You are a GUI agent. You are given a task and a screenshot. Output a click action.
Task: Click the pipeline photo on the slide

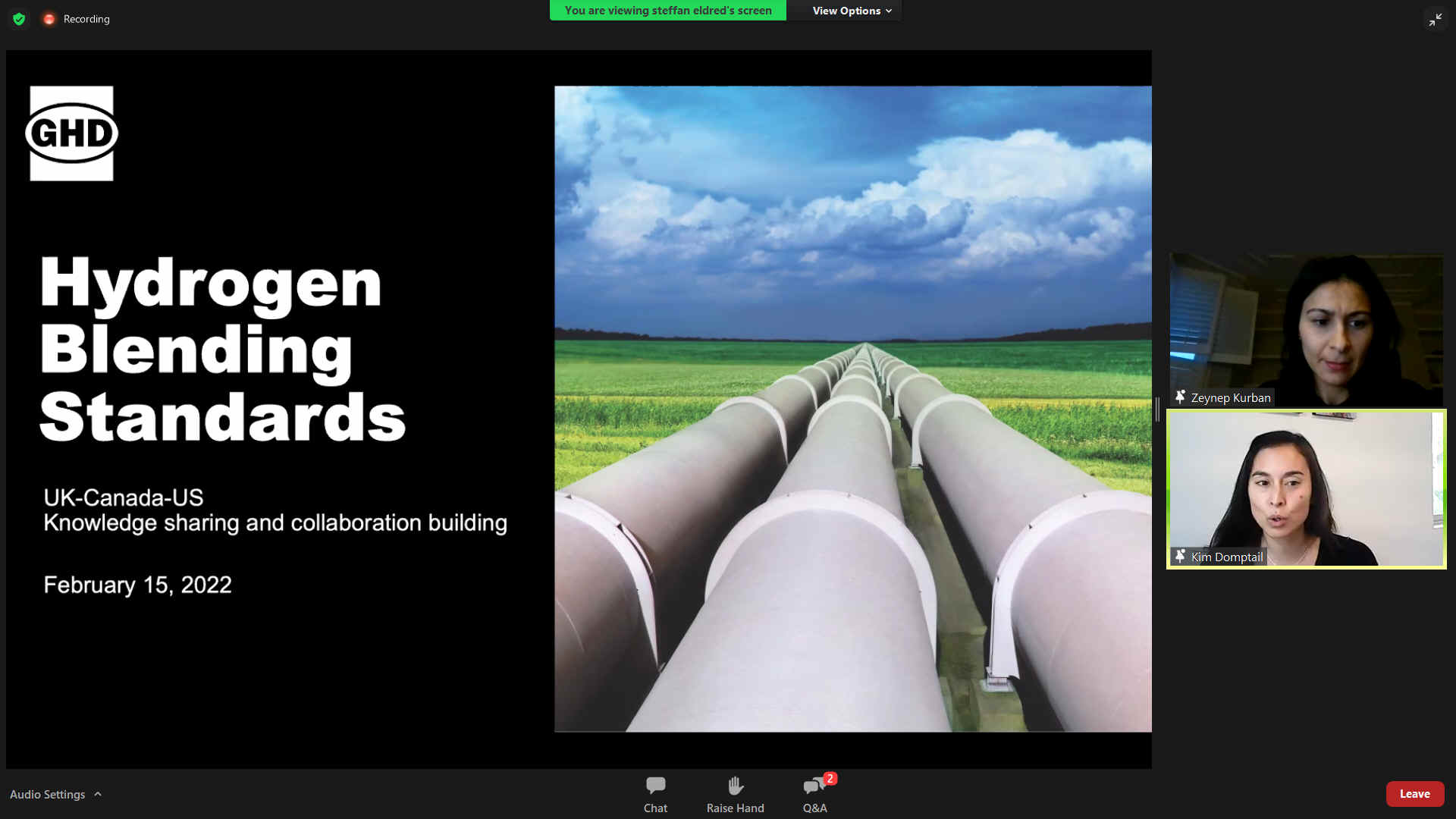click(852, 409)
